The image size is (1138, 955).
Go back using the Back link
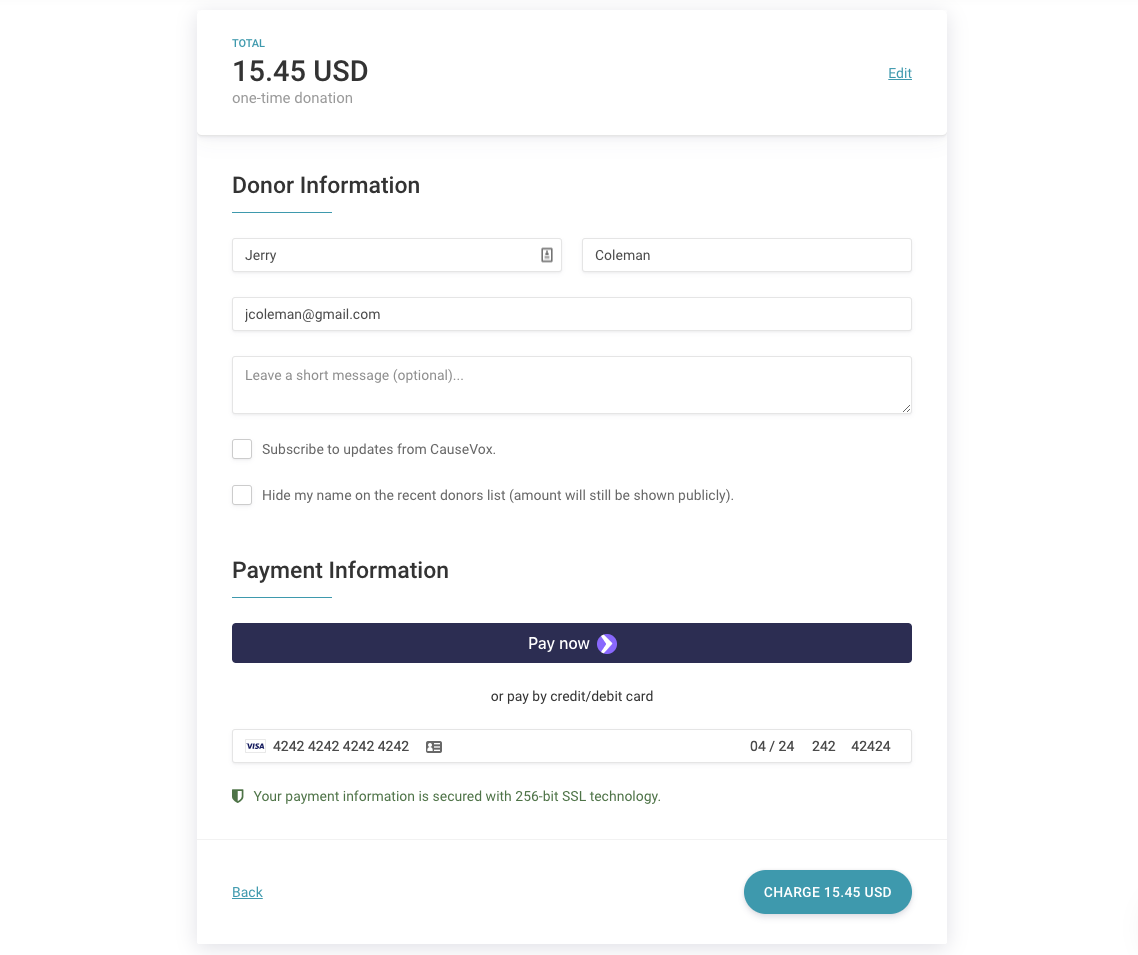click(247, 892)
